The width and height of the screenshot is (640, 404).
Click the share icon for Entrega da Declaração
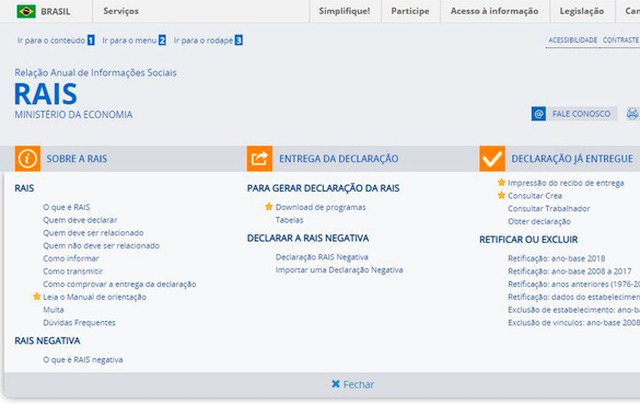[x=259, y=159]
